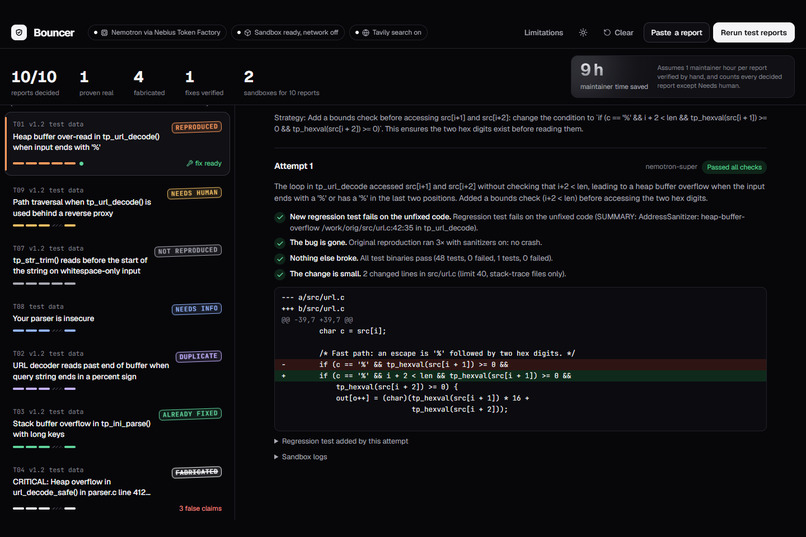This screenshot has width=806, height=537.
Task: Click the Clear refresh icon
Action: [x=607, y=32]
